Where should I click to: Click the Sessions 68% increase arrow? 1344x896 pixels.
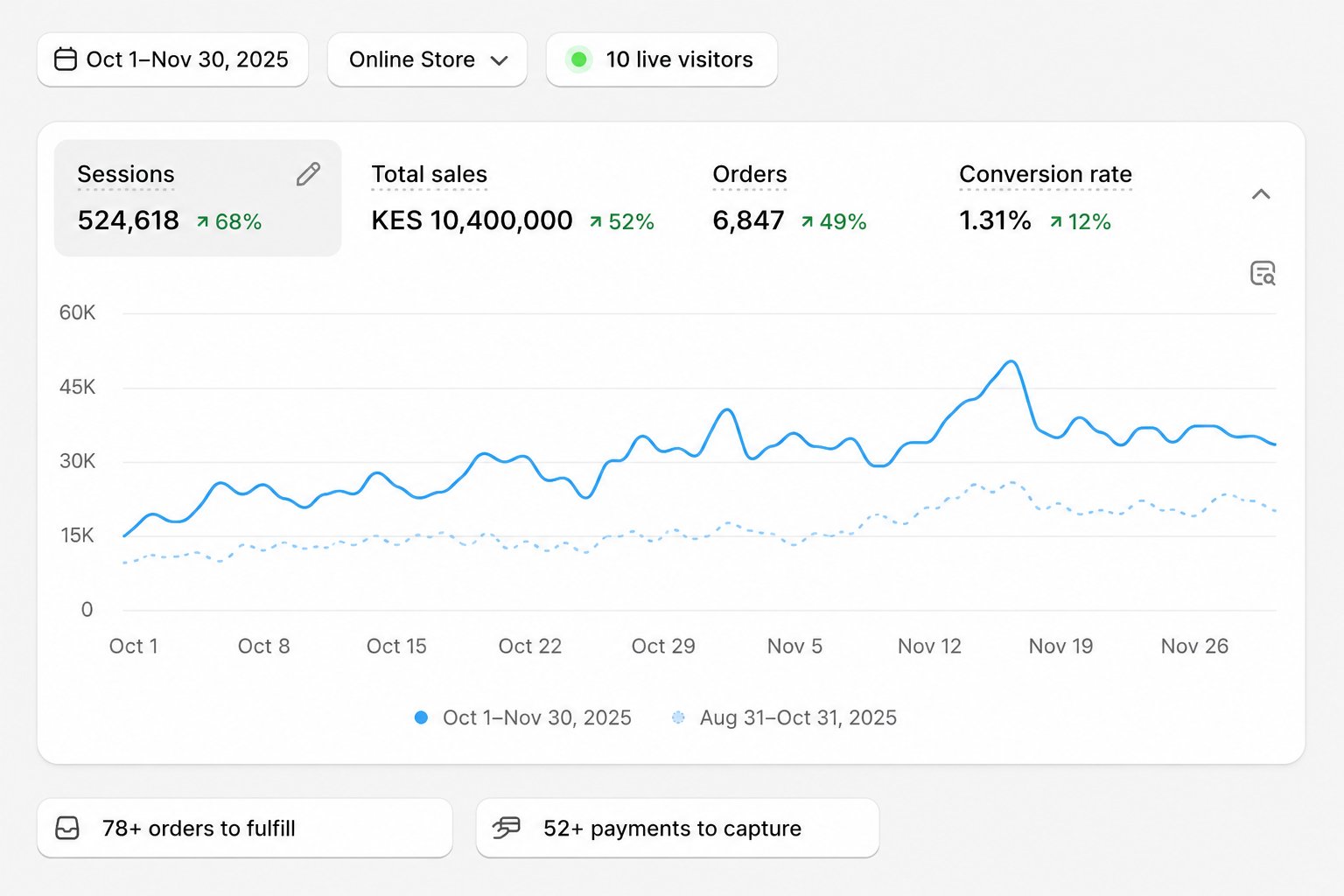click(202, 222)
